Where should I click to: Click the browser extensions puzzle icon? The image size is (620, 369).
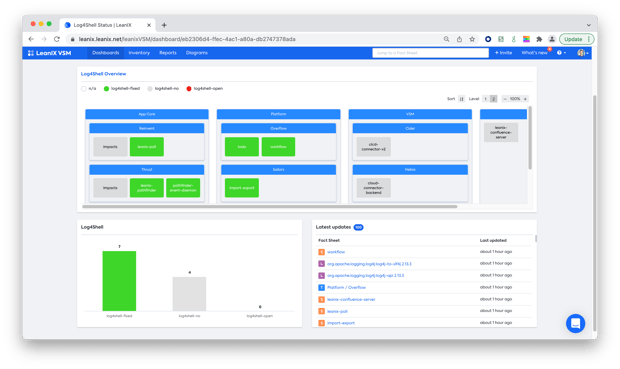click(539, 39)
